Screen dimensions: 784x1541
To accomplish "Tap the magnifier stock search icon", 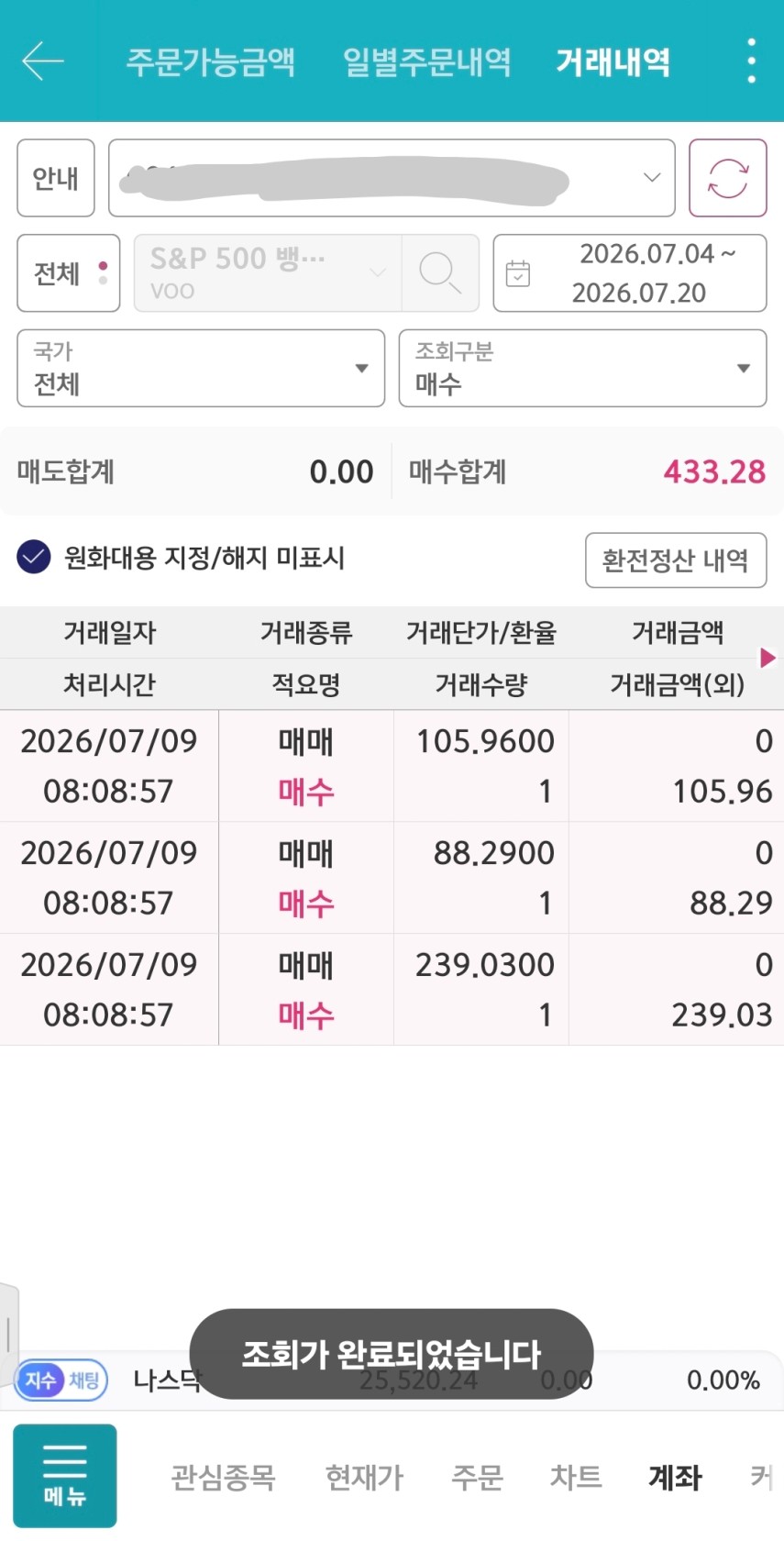I will point(440,273).
